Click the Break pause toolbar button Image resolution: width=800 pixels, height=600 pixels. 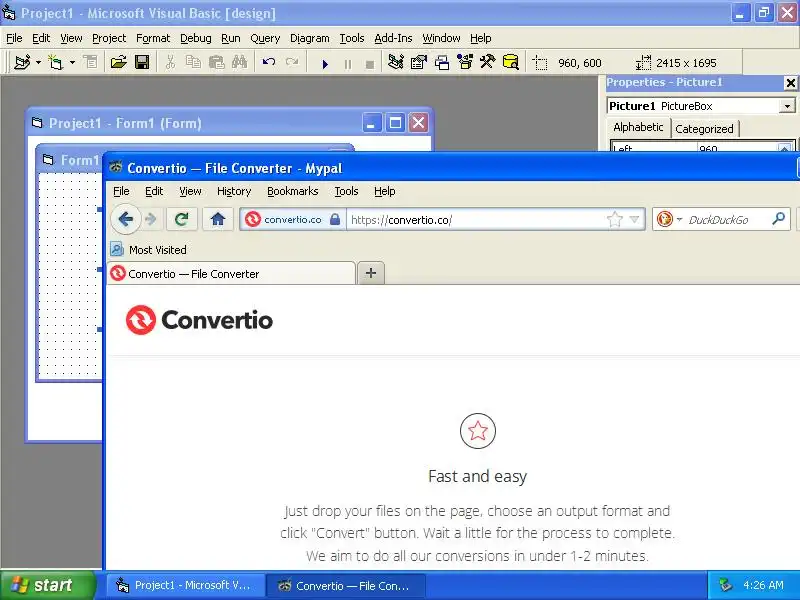pyautogui.click(x=347, y=64)
